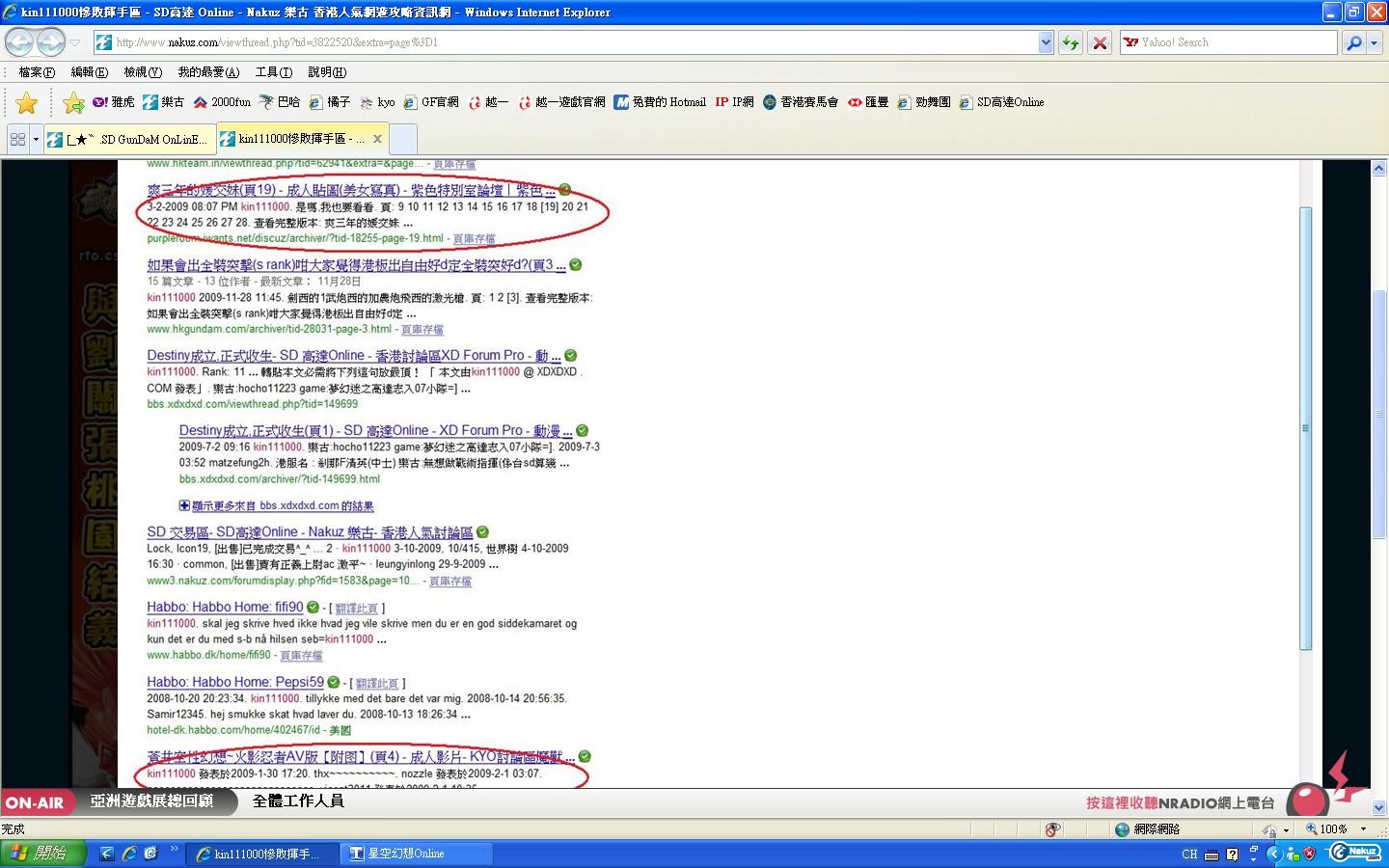
Task: Open the 香港賽馬會 favorites bar link
Action: [x=801, y=102]
